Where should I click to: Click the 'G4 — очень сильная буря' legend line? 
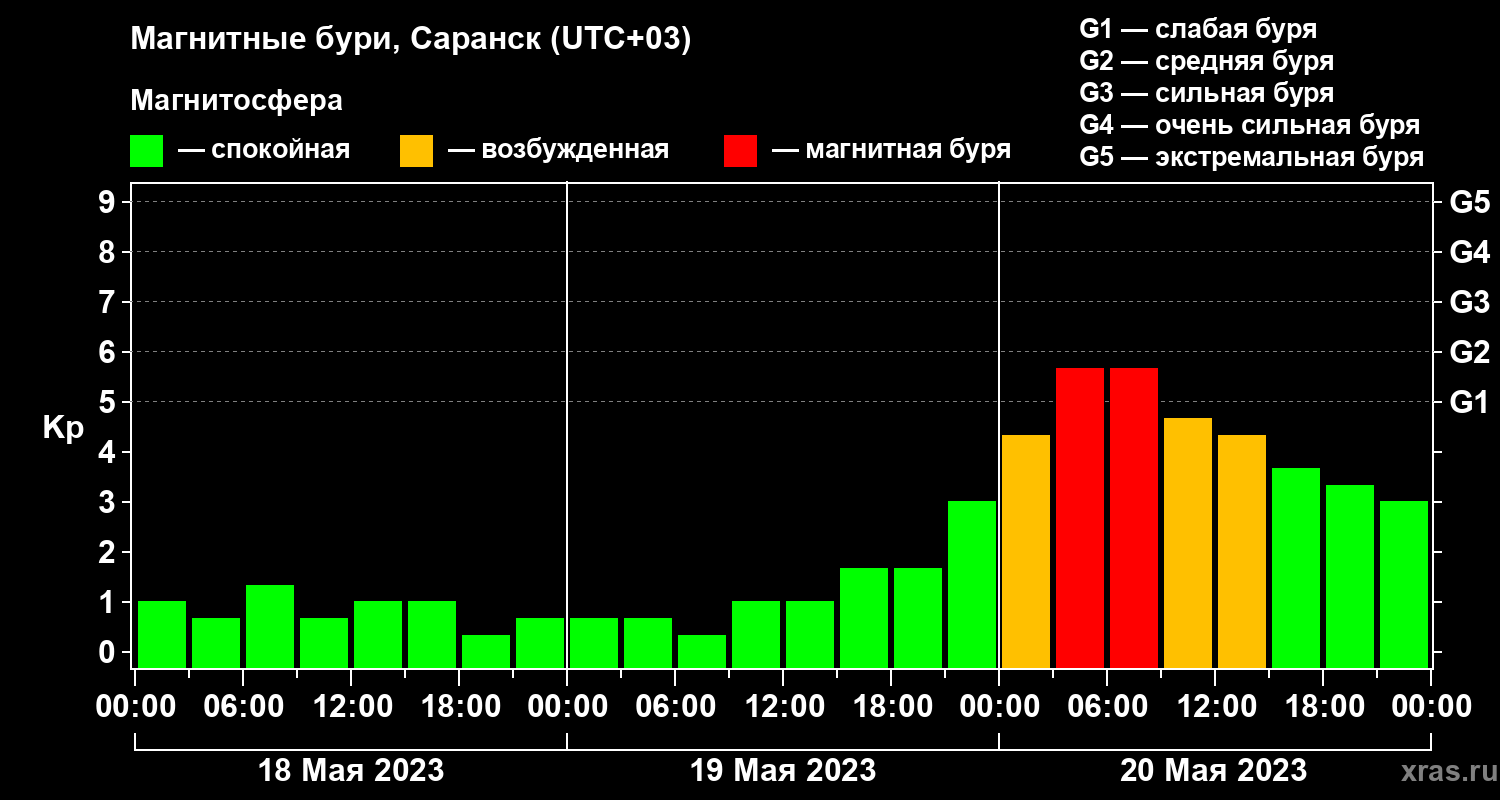coord(1250,125)
